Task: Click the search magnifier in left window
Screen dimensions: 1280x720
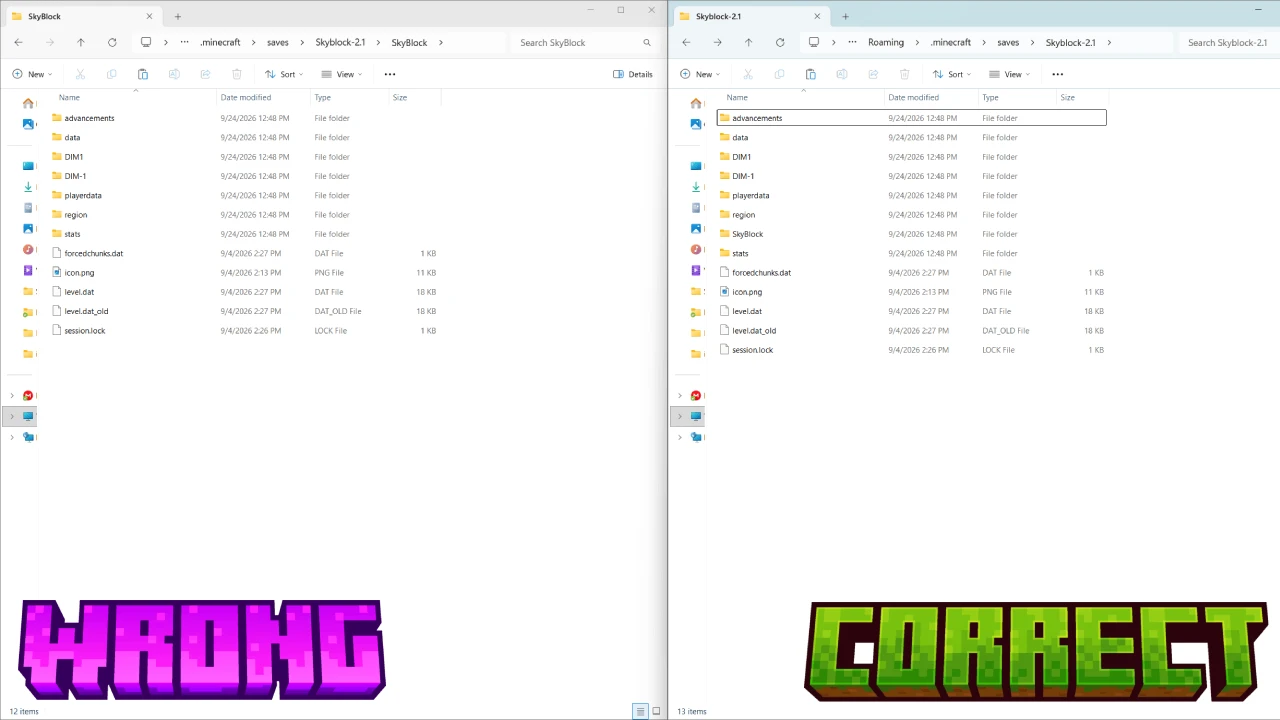Action: (647, 42)
